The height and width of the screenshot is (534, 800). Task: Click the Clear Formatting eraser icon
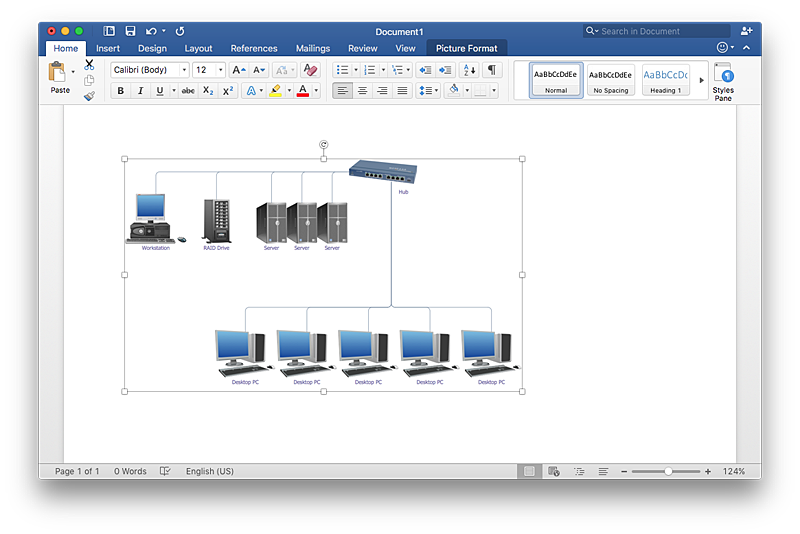tap(310, 70)
